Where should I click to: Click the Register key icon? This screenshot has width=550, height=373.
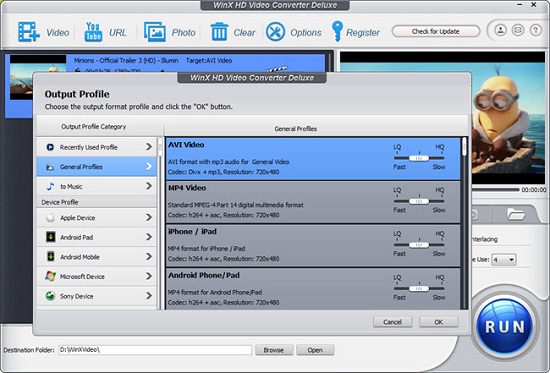click(x=337, y=32)
